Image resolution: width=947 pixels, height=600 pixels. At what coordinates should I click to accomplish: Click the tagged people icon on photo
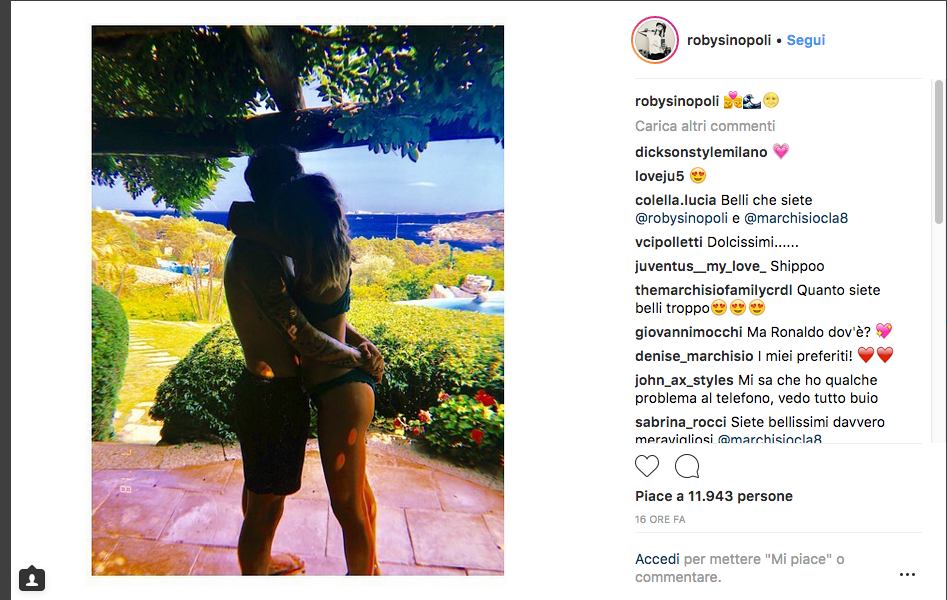(x=32, y=578)
